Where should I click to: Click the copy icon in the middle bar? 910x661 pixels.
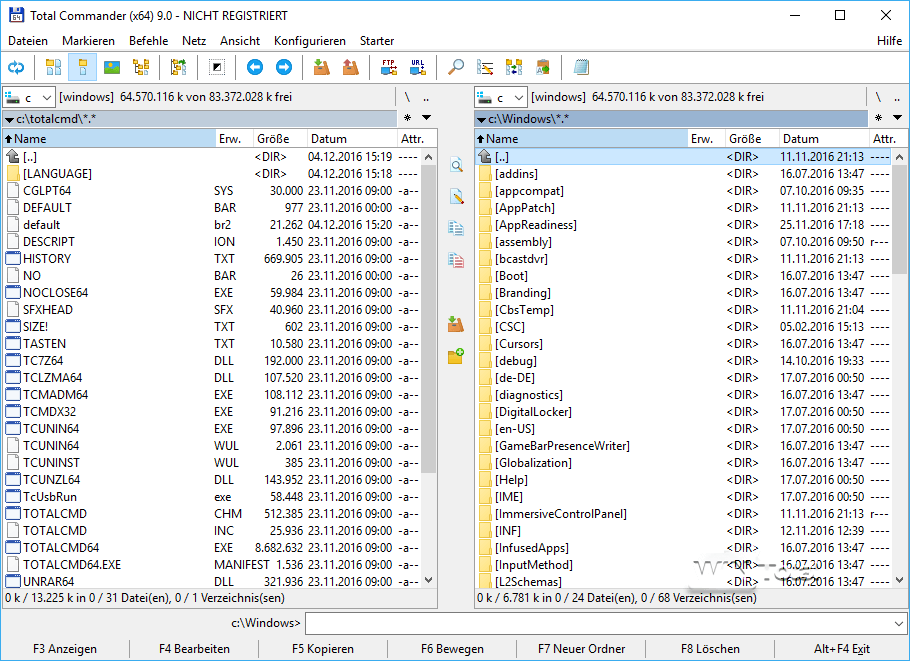[x=456, y=228]
